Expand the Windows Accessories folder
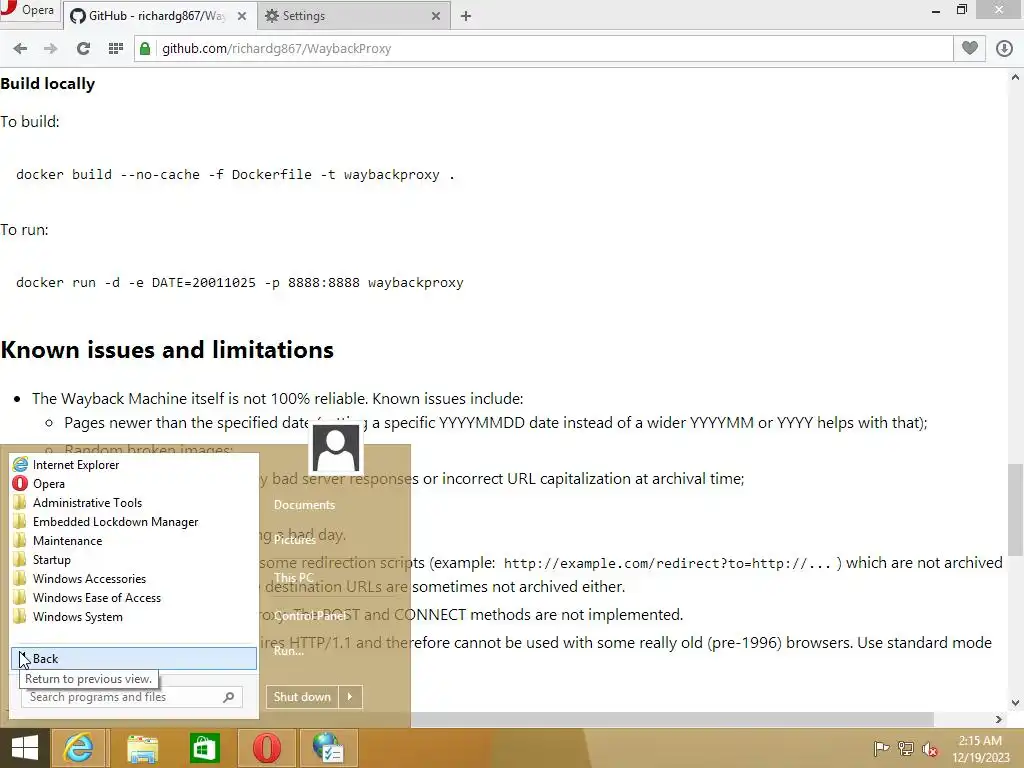1024x768 pixels. click(133, 578)
